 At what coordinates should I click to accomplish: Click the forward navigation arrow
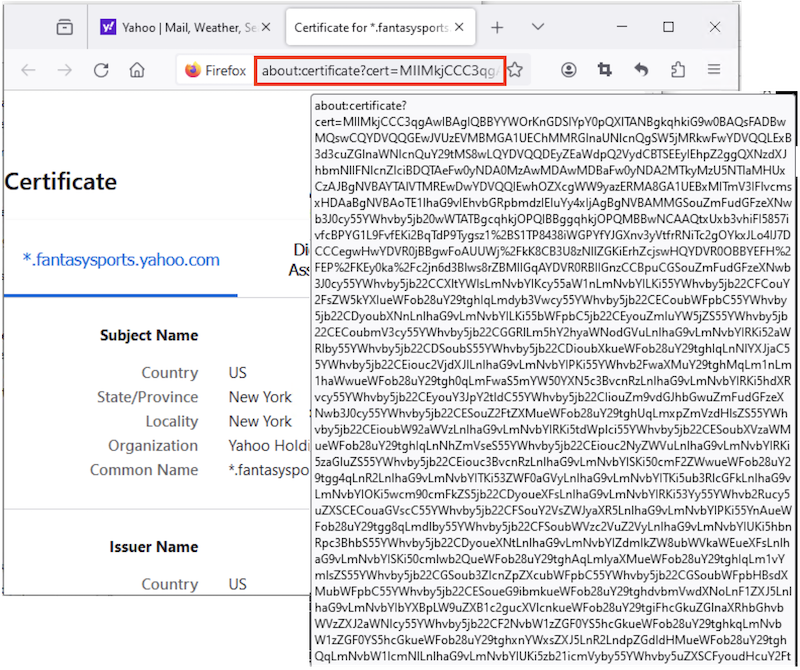pos(64,70)
